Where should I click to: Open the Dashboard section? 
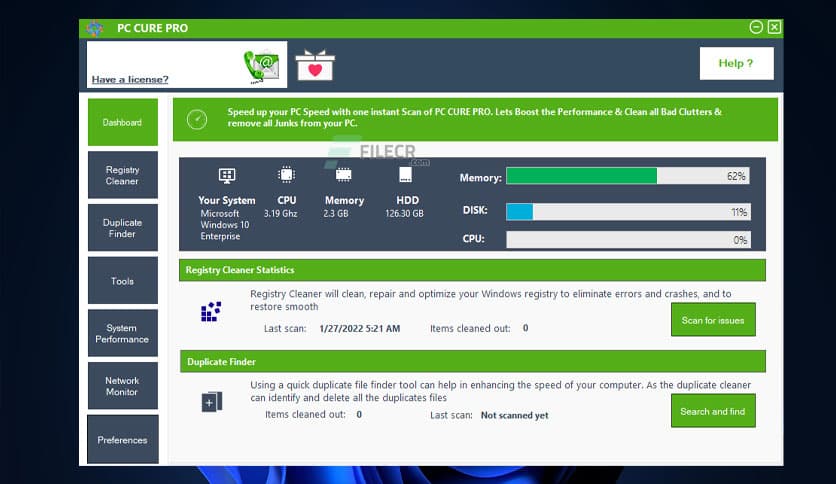123,122
